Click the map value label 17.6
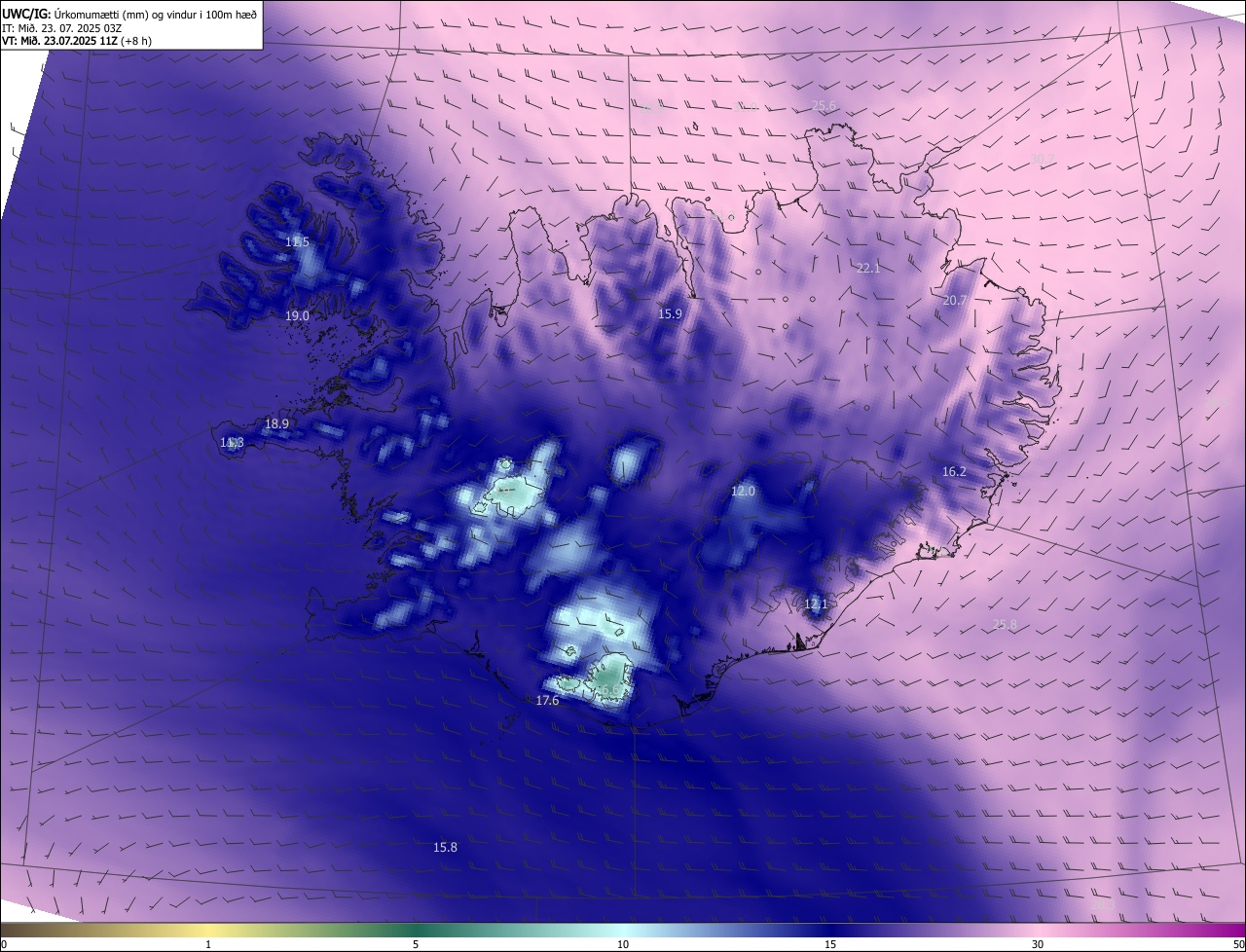 click(547, 700)
